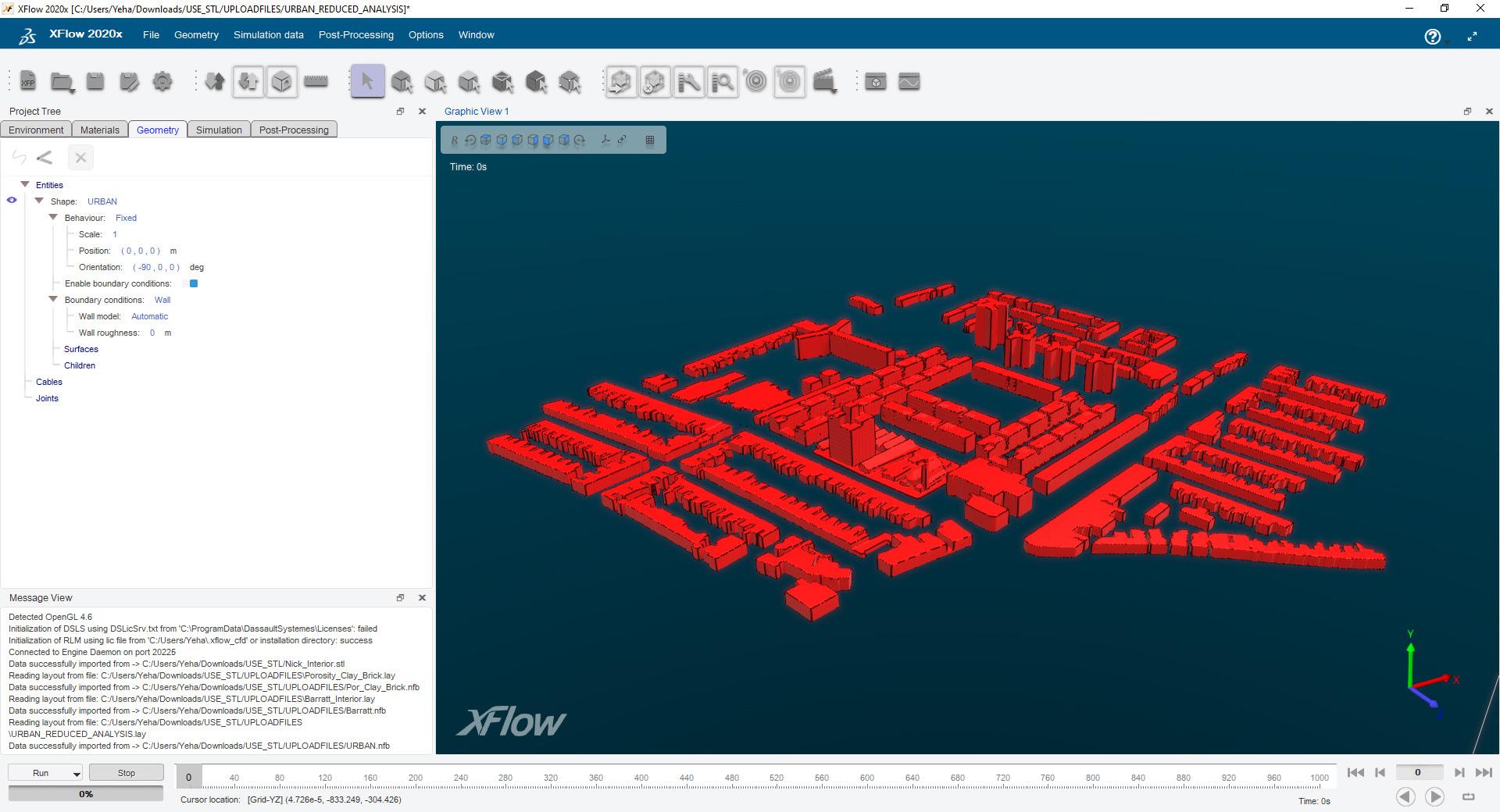Select the Cables tree item

pos(49,382)
